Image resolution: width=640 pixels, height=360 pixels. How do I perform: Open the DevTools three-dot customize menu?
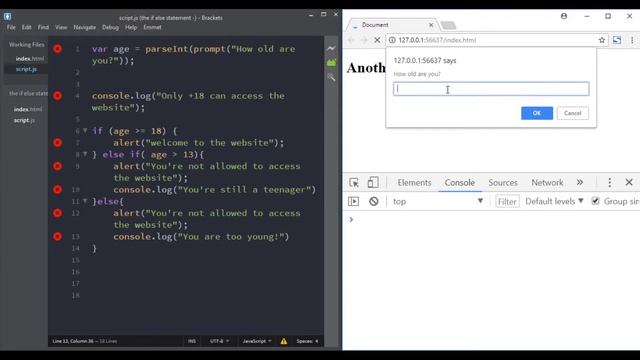[x=609, y=182]
